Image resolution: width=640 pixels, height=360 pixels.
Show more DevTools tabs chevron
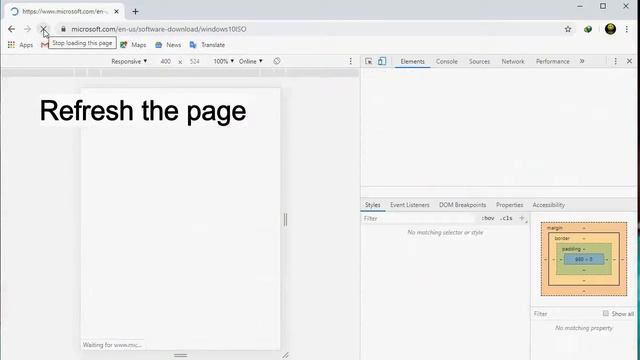[582, 61]
